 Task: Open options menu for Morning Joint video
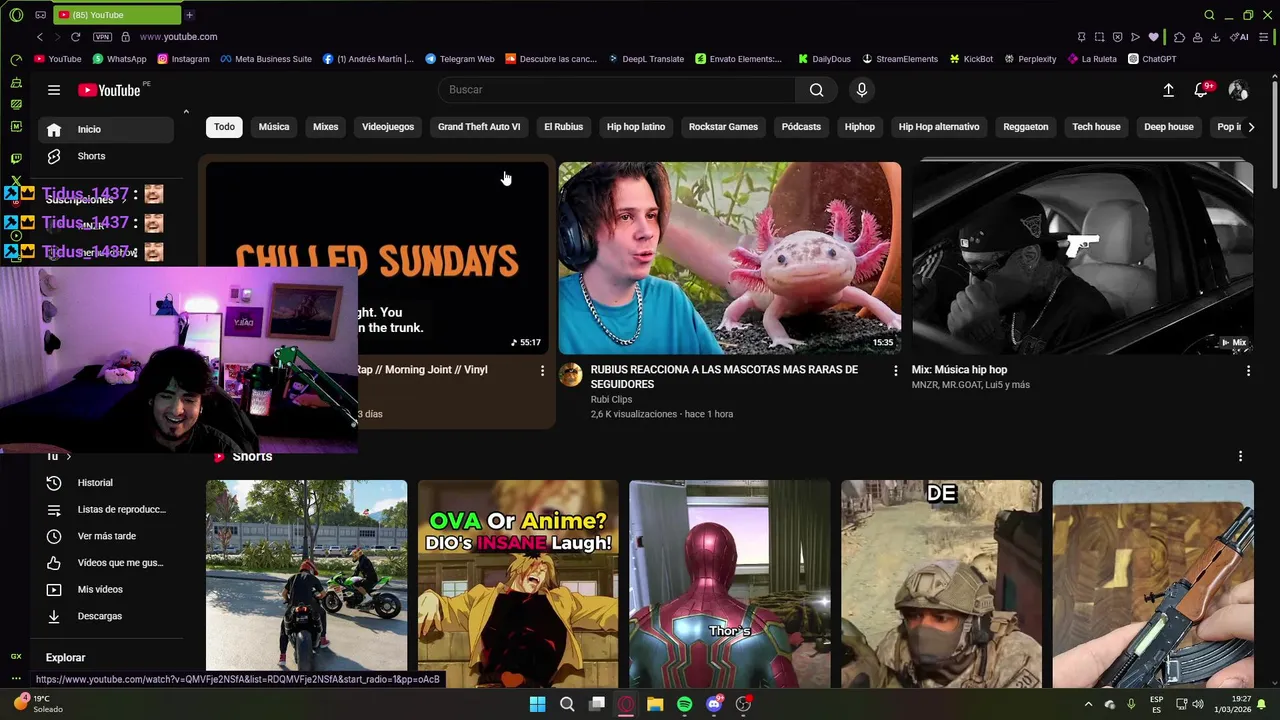point(542,371)
